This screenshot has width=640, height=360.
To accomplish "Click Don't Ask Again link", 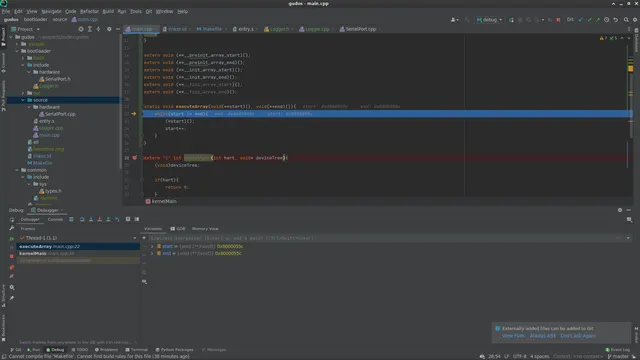I will [578, 336].
